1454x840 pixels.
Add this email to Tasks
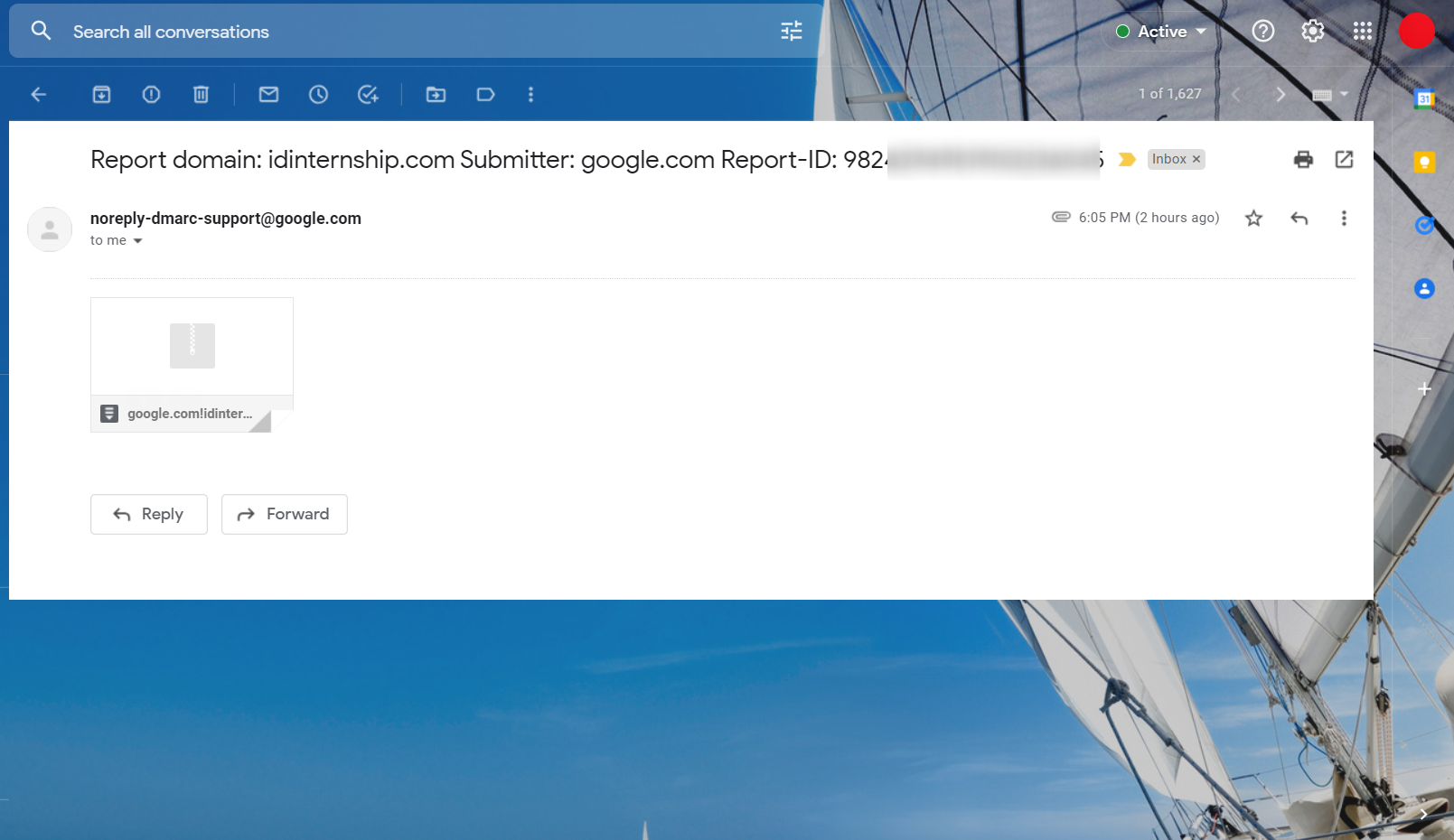pyautogui.click(x=369, y=94)
